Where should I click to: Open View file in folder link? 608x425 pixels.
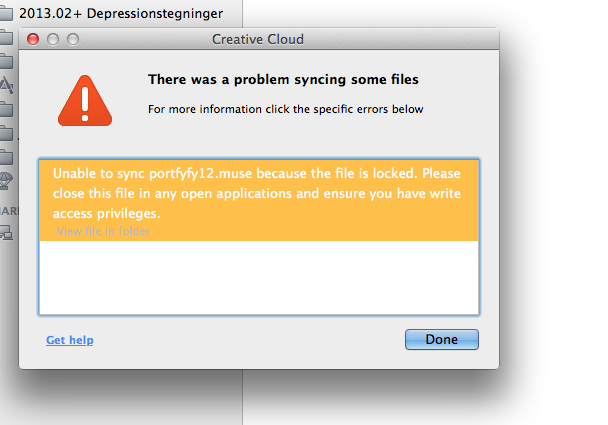(x=103, y=231)
